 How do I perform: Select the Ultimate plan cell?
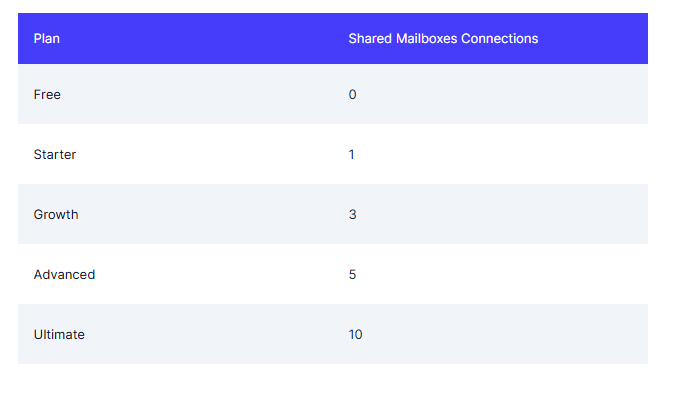[175, 334]
